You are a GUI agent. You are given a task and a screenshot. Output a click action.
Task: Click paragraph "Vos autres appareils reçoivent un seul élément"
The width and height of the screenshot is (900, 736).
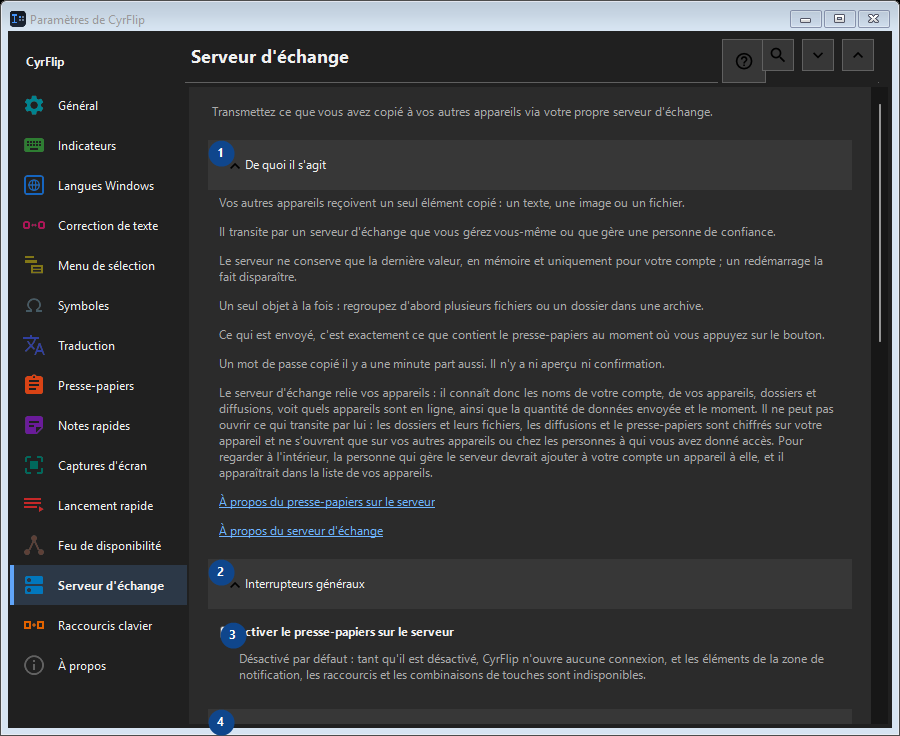[451, 203]
